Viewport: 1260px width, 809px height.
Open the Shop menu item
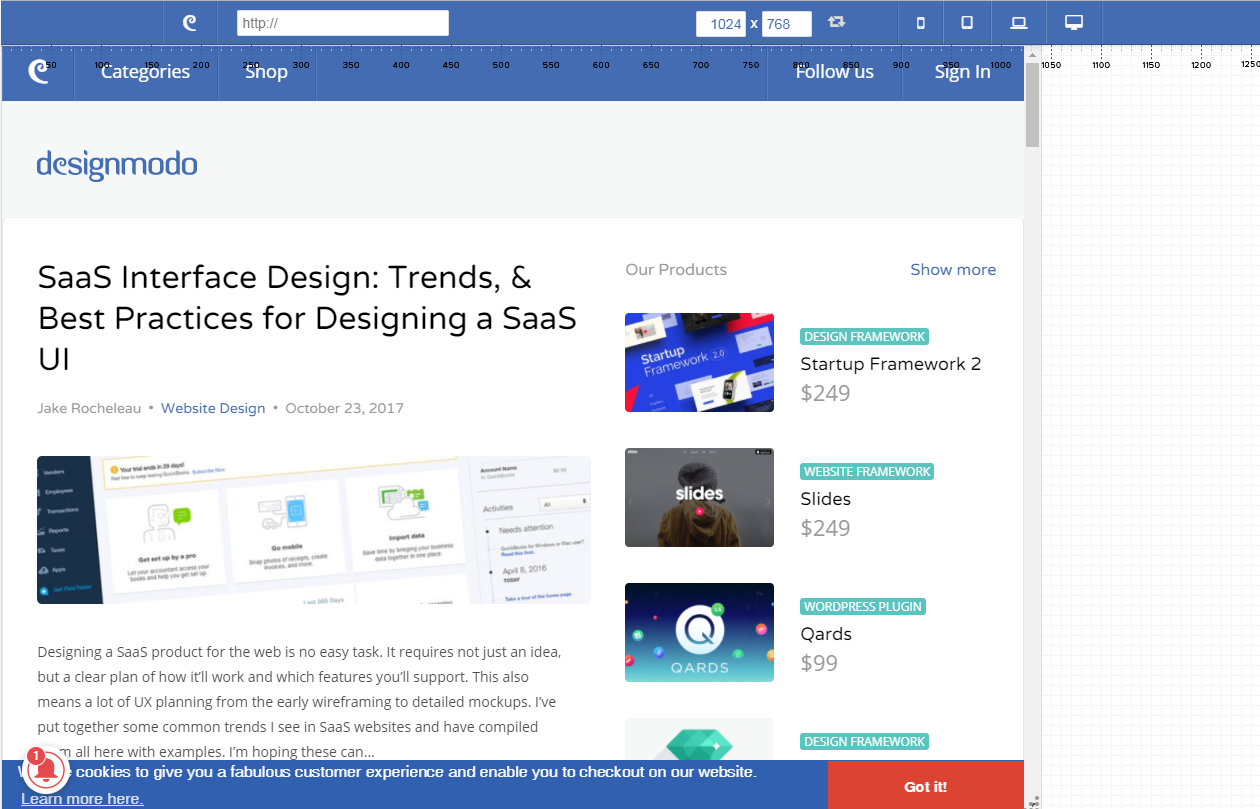tap(267, 72)
